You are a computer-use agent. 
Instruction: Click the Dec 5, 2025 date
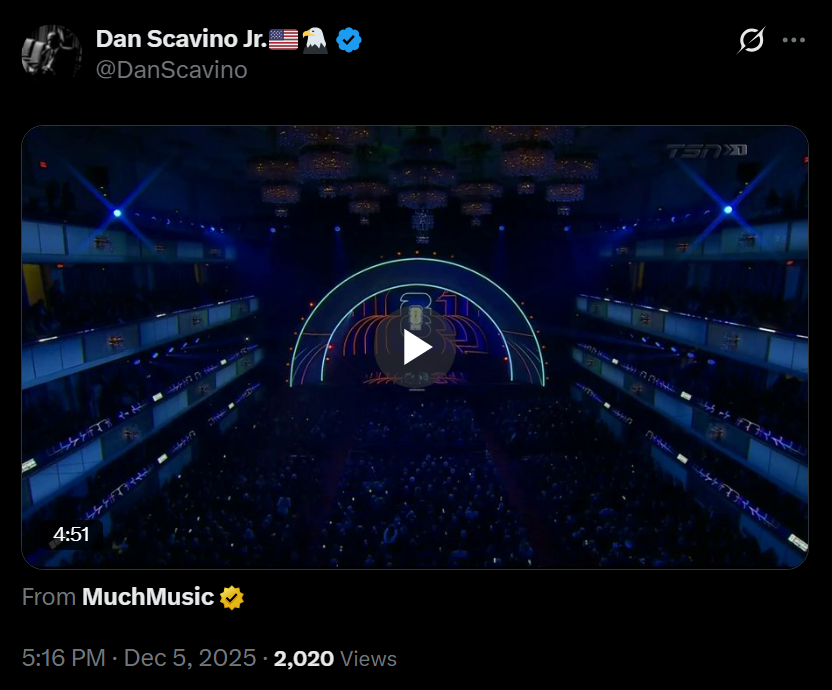[x=190, y=658]
